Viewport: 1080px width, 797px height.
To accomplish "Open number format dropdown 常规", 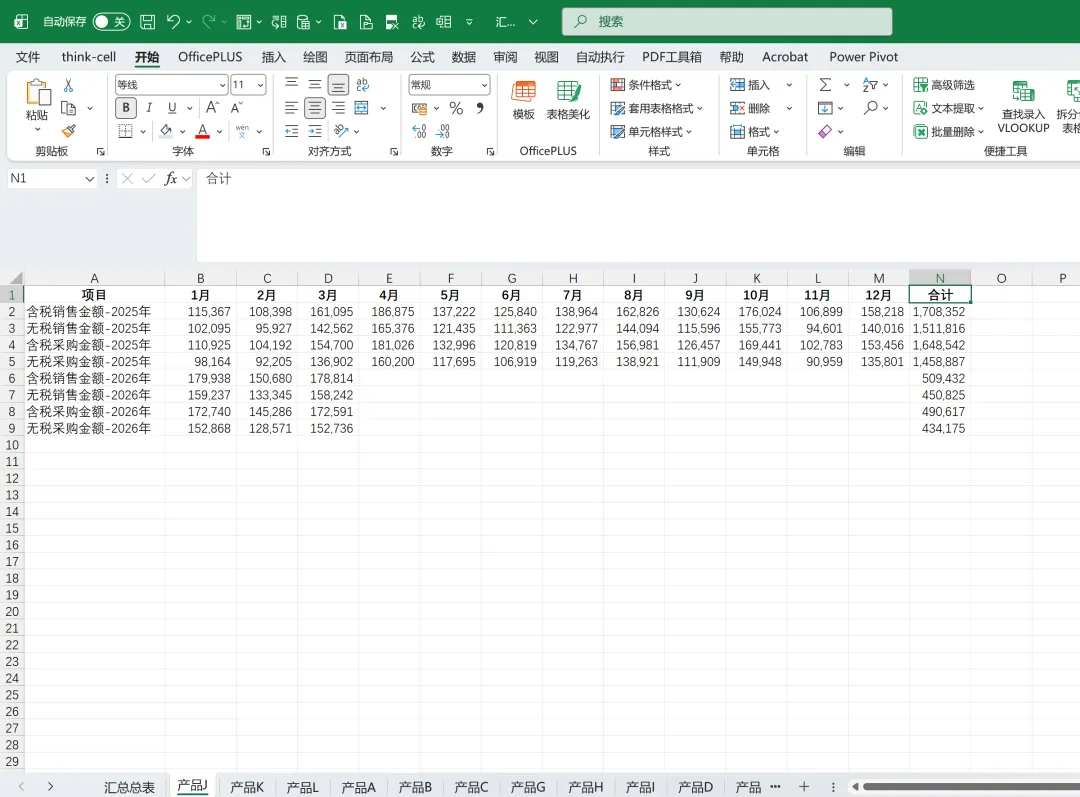I will point(484,85).
